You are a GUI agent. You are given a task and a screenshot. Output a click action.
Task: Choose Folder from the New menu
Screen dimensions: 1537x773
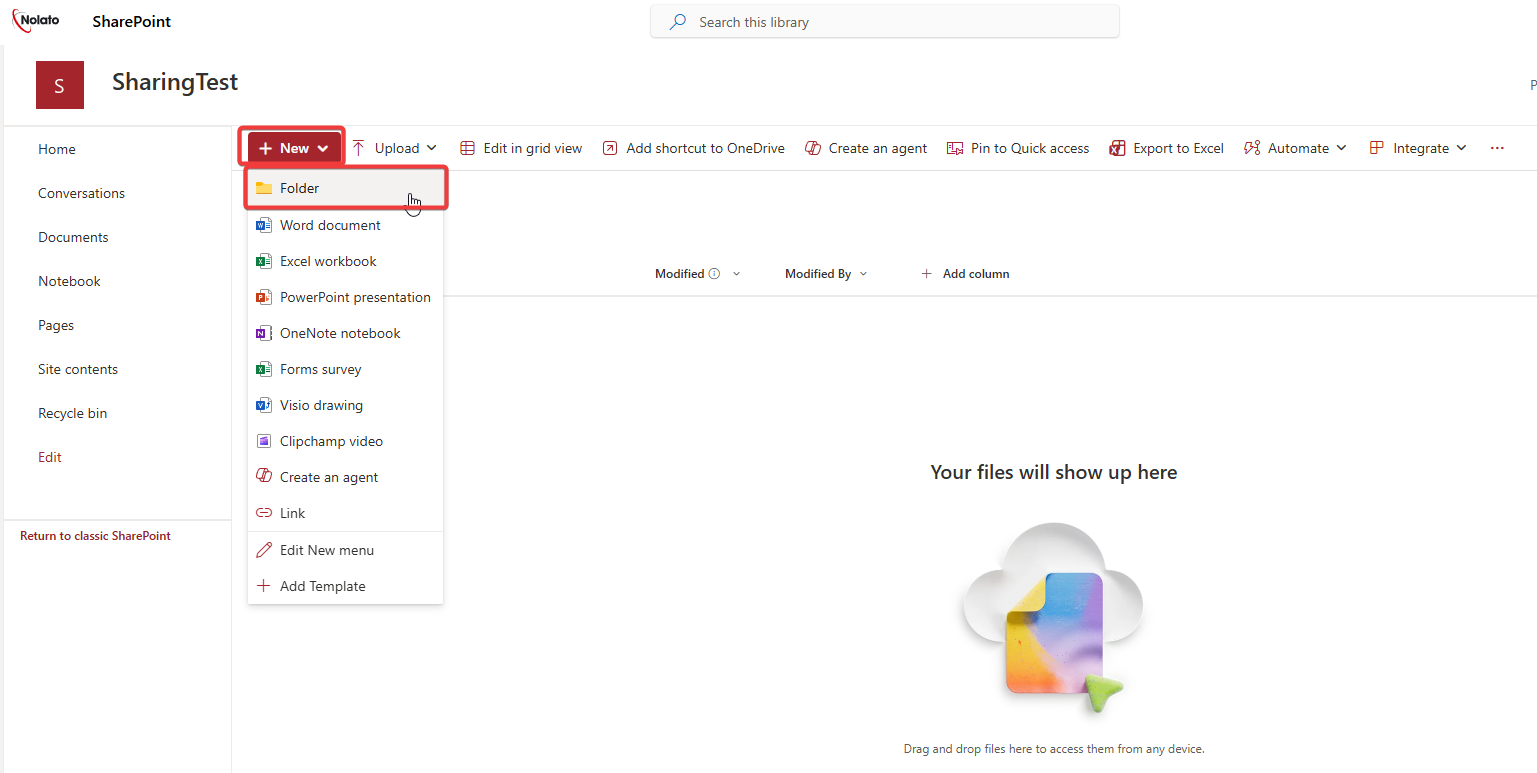tap(346, 188)
